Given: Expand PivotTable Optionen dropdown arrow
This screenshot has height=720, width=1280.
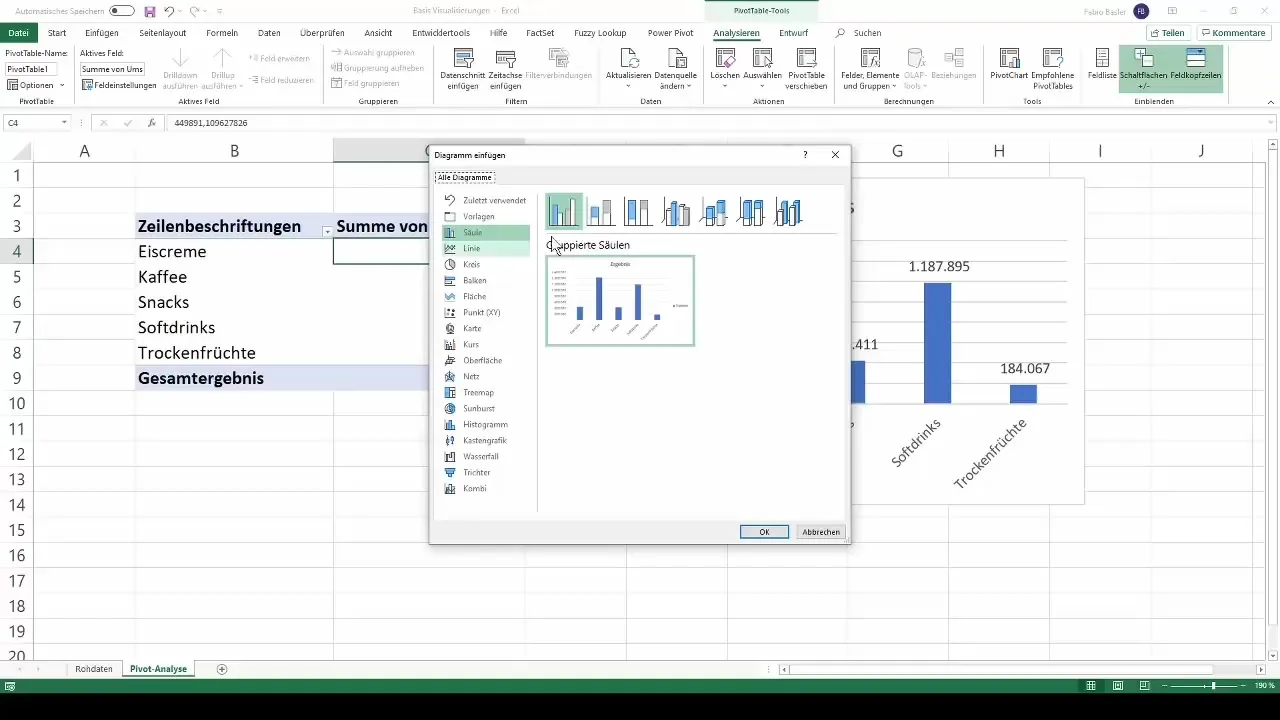Looking at the screenshot, I should 62,85.
